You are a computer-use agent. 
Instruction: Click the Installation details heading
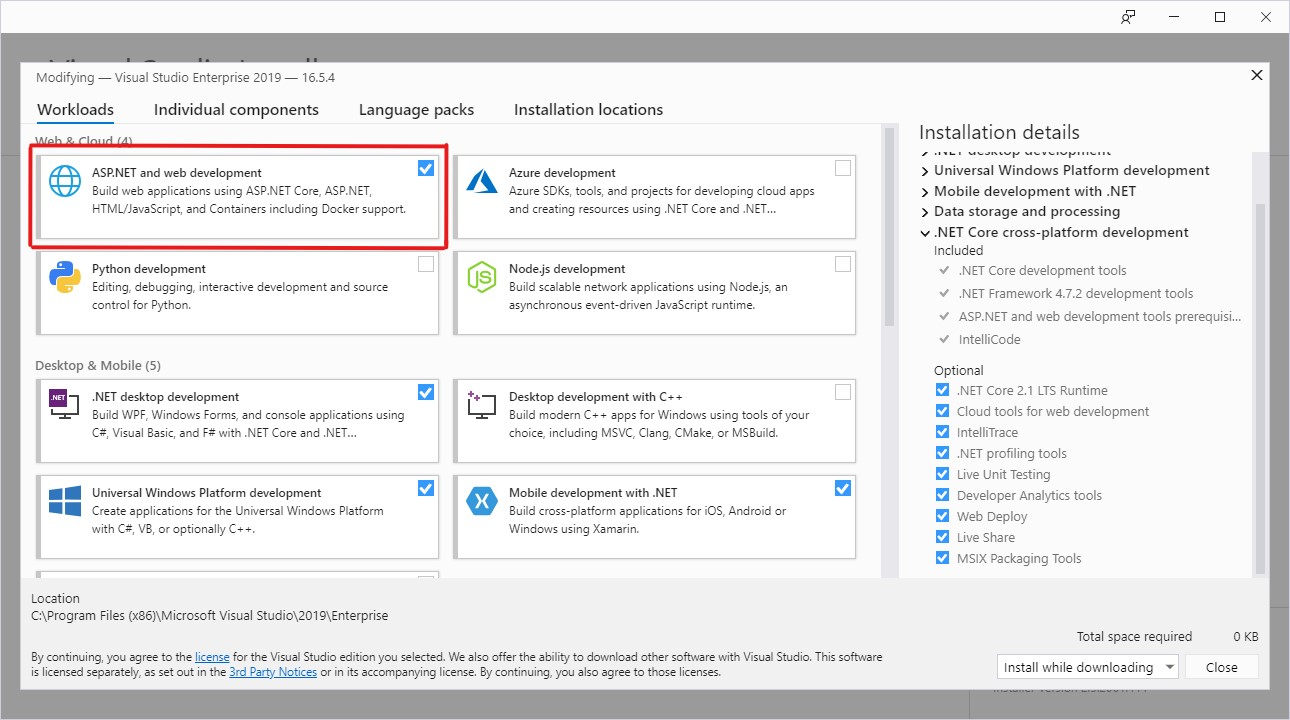[999, 132]
